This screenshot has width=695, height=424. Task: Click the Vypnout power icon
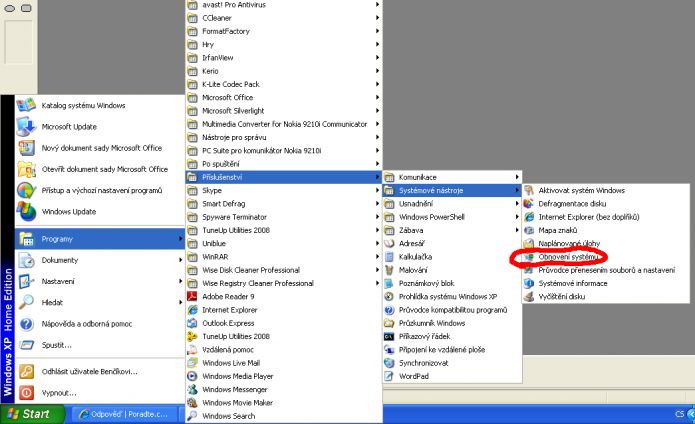pyautogui.click(x=26, y=393)
